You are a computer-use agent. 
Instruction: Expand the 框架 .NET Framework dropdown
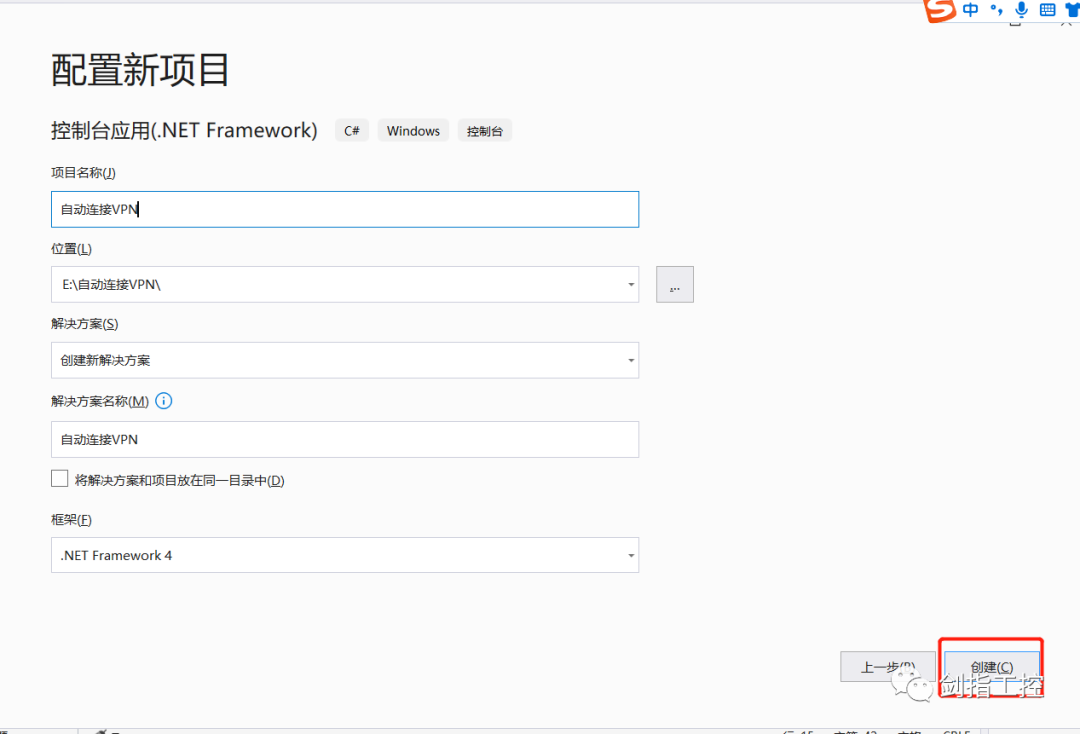point(630,556)
